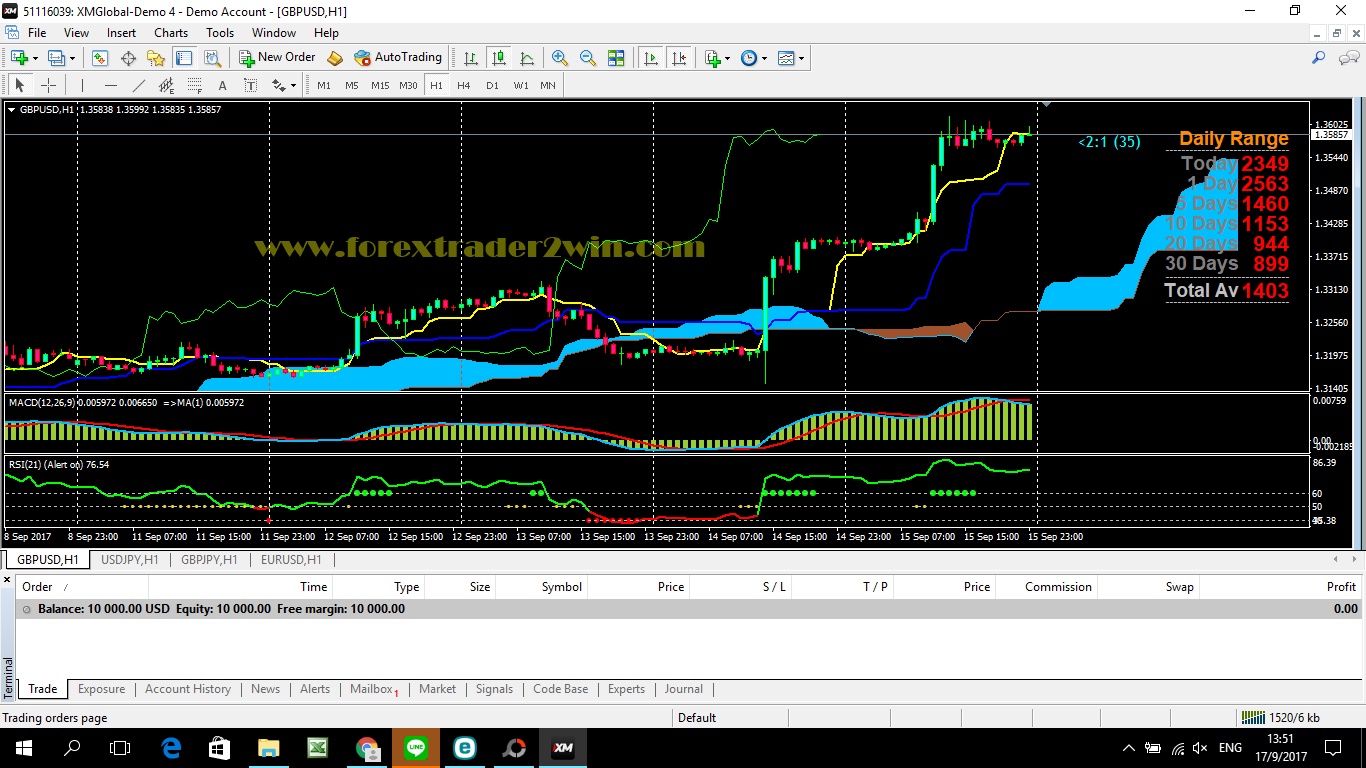Click the Zoom Out magnifier icon
1366x768 pixels.
(x=588, y=58)
